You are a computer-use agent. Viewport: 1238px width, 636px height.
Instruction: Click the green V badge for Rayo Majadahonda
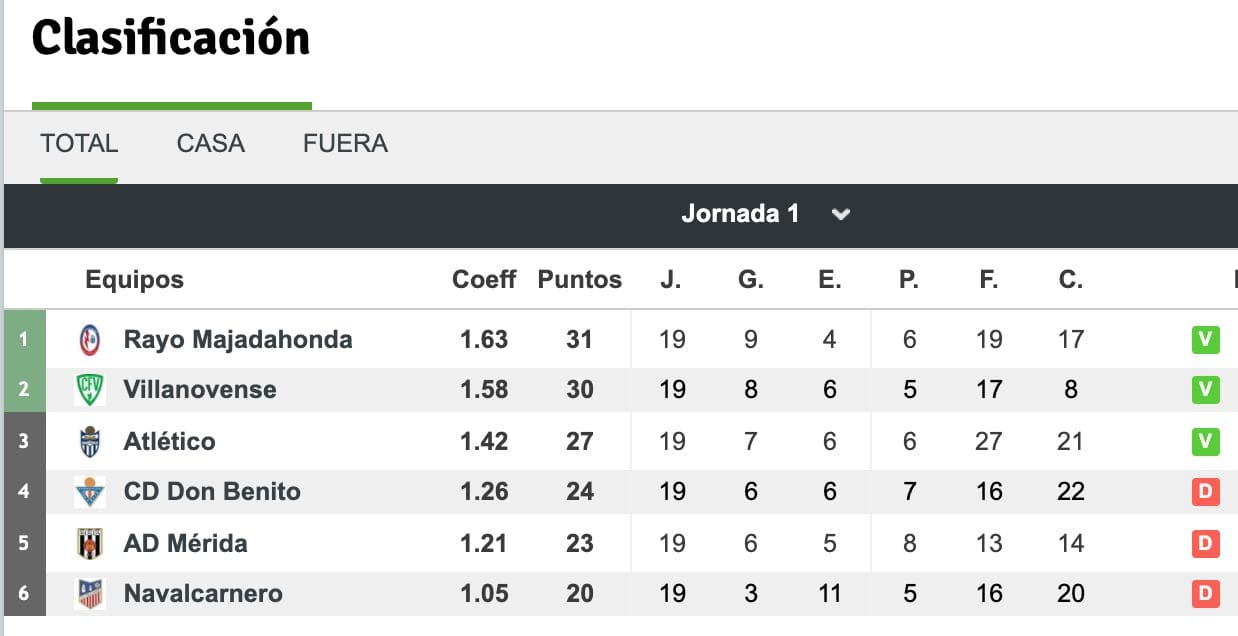click(1205, 340)
